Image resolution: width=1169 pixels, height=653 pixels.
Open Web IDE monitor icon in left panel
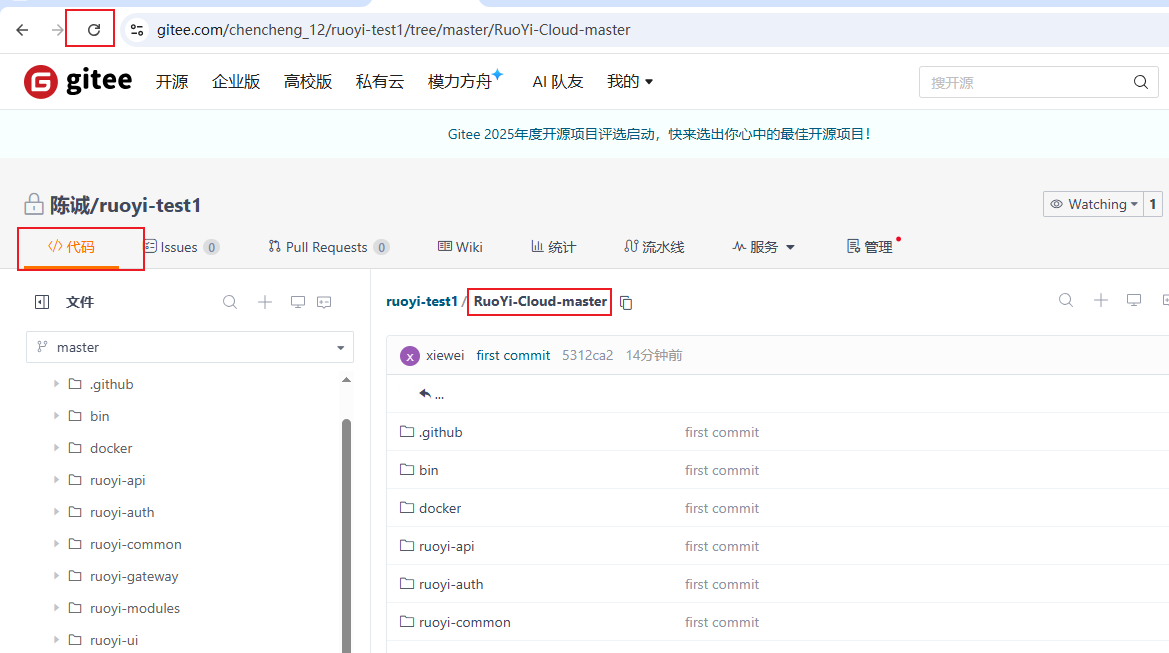pos(297,302)
